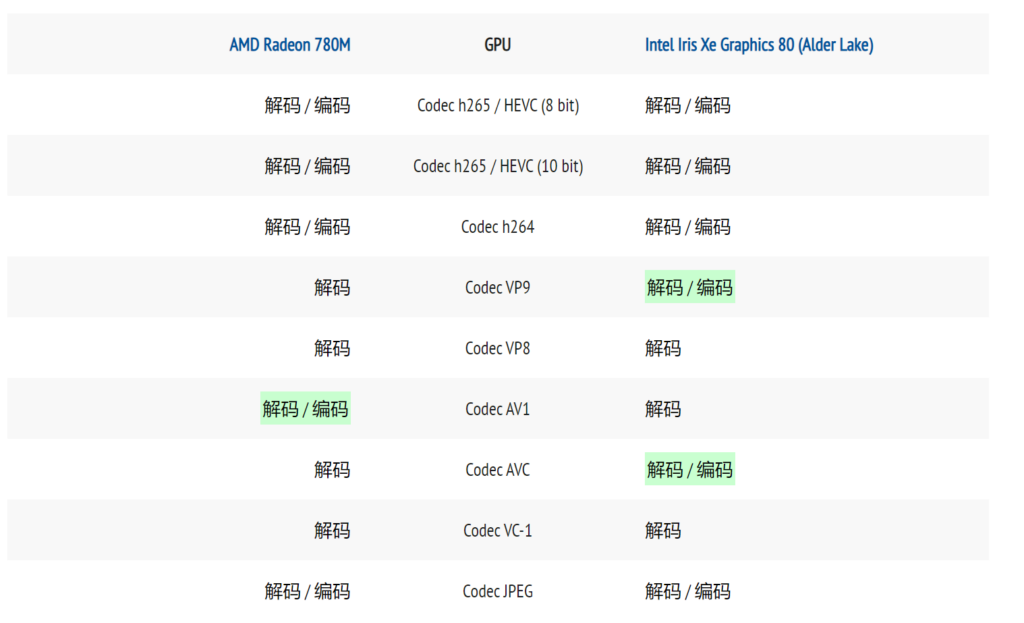Click Intel's green highlighted AVC cell
Screen dimensions: 1024x623
(689, 470)
